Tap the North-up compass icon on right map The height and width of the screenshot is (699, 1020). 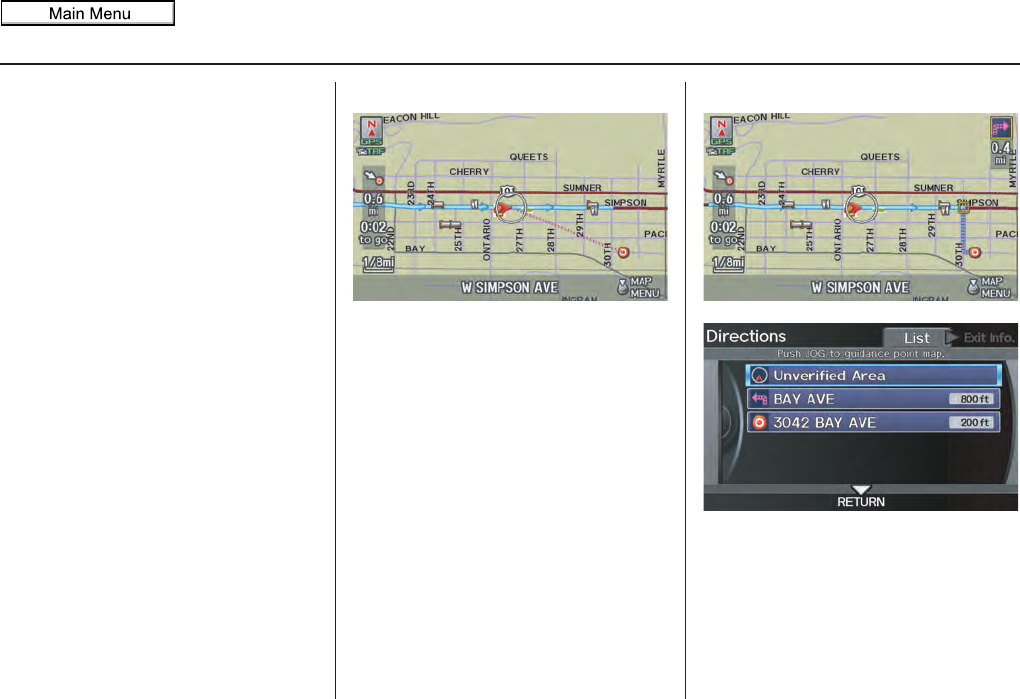tap(721, 127)
